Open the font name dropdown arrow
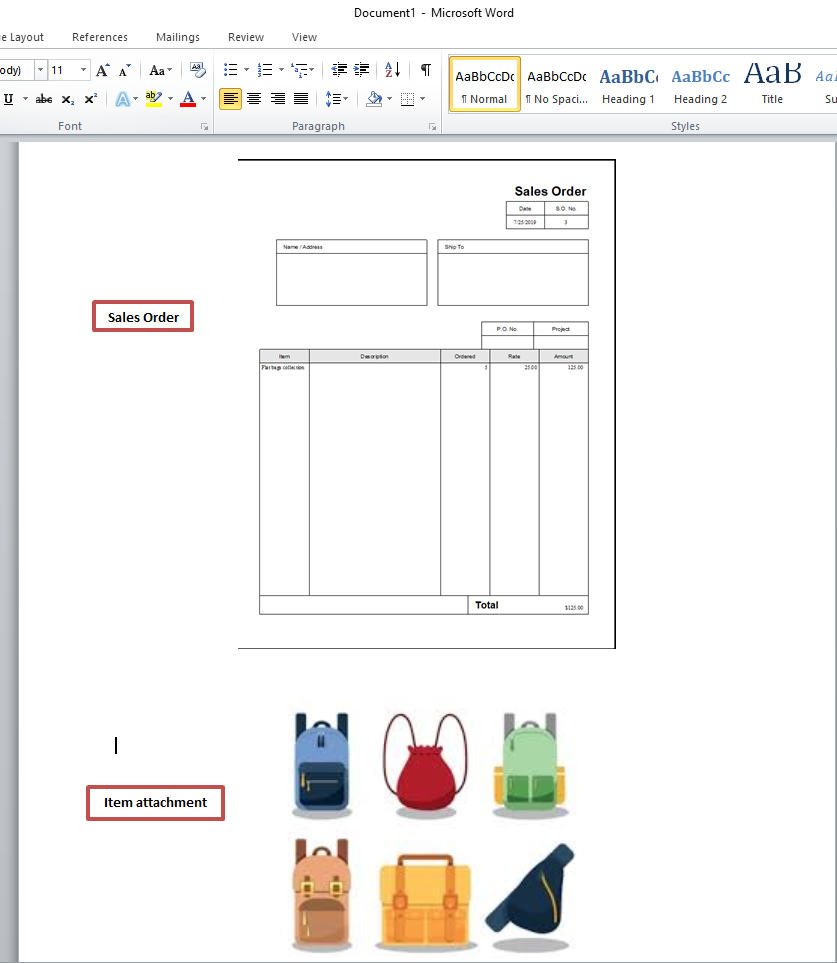This screenshot has width=837, height=963. tap(41, 70)
